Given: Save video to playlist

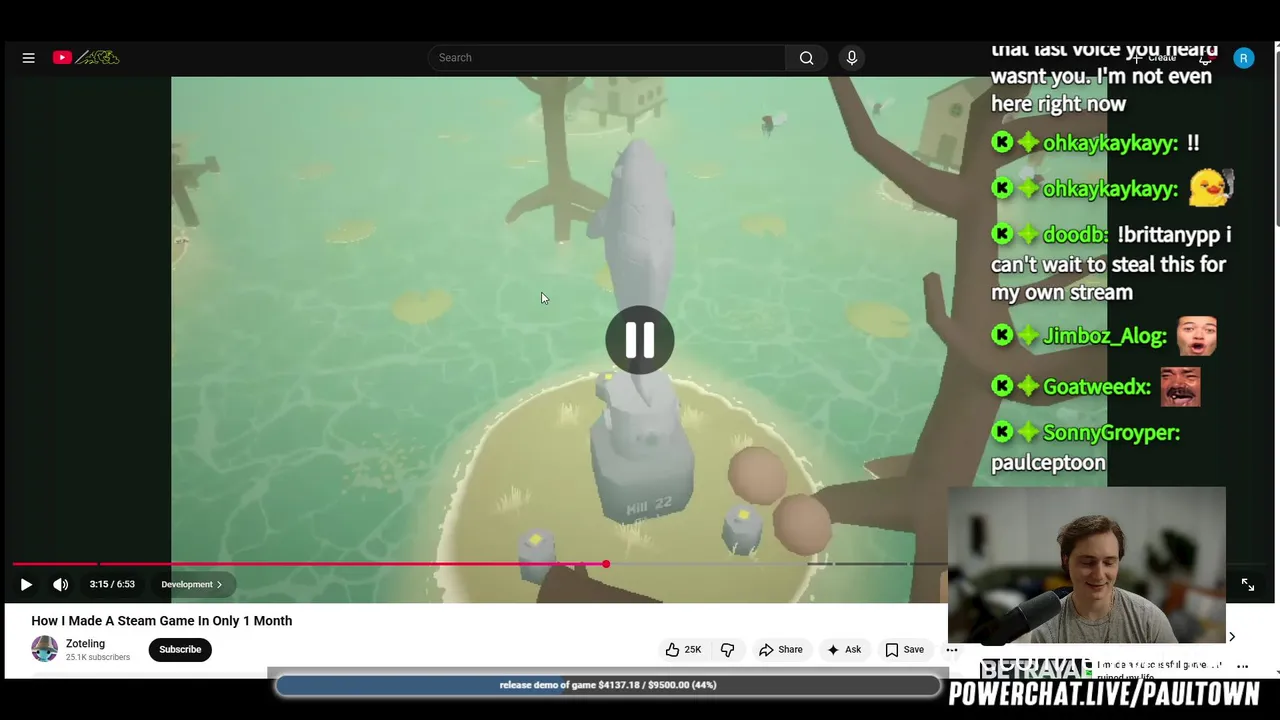Looking at the screenshot, I should [x=904, y=649].
